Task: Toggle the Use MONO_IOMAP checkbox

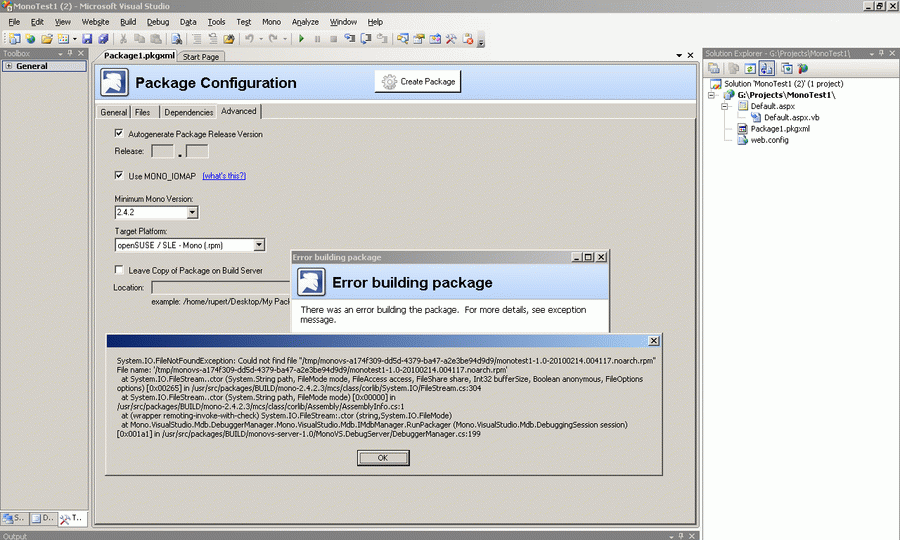Action: pyautogui.click(x=119, y=175)
